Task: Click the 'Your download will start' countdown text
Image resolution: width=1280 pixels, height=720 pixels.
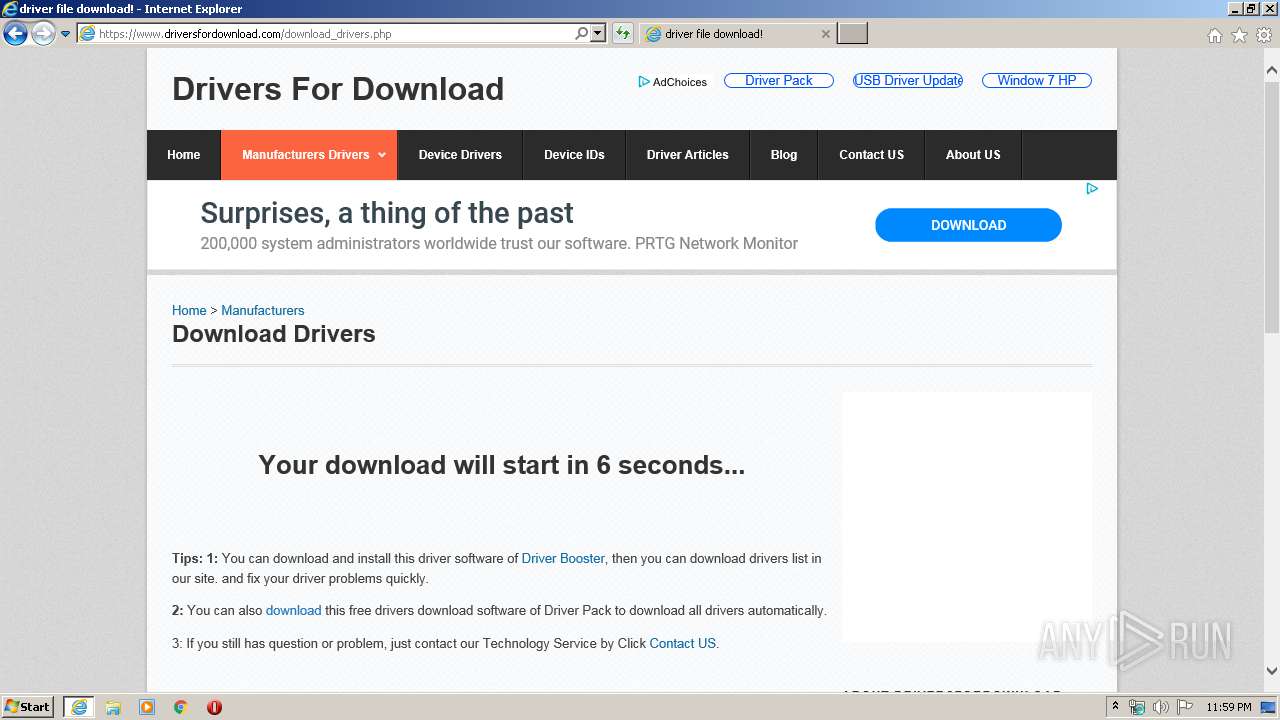Action: click(502, 465)
